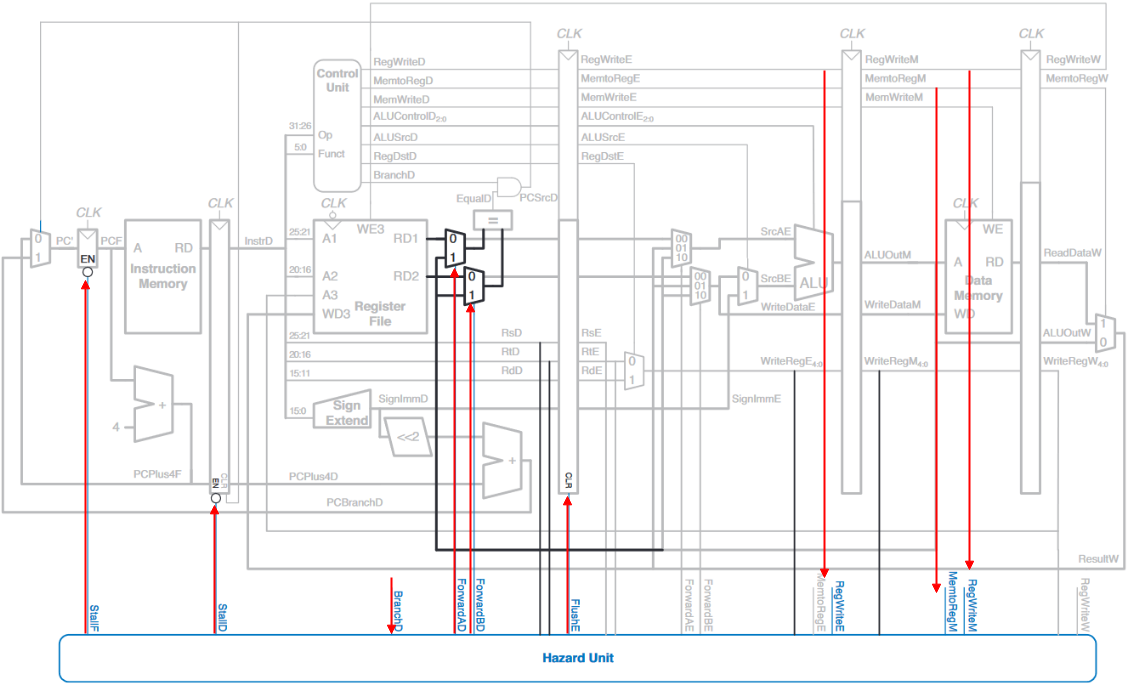Click the ResultW output multiplexer
1138x686 pixels.
pyautogui.click(x=1103, y=330)
